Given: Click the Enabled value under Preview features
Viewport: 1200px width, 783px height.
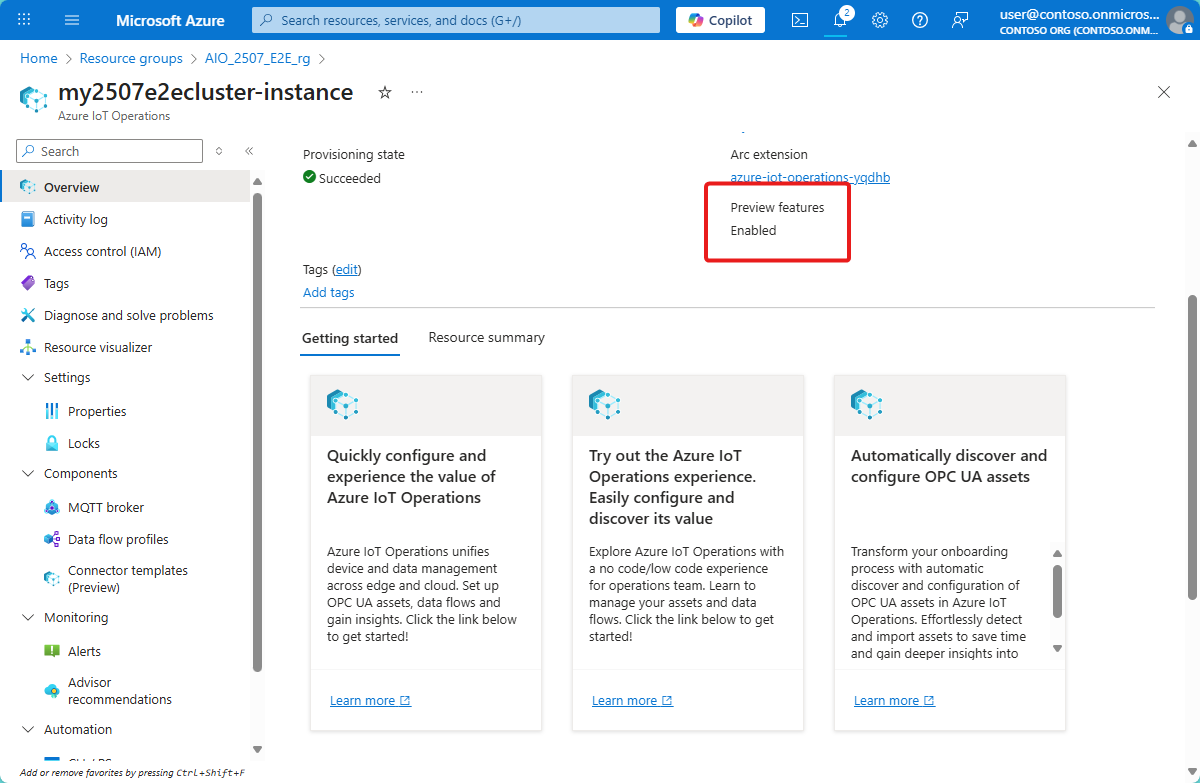Looking at the screenshot, I should (x=753, y=230).
